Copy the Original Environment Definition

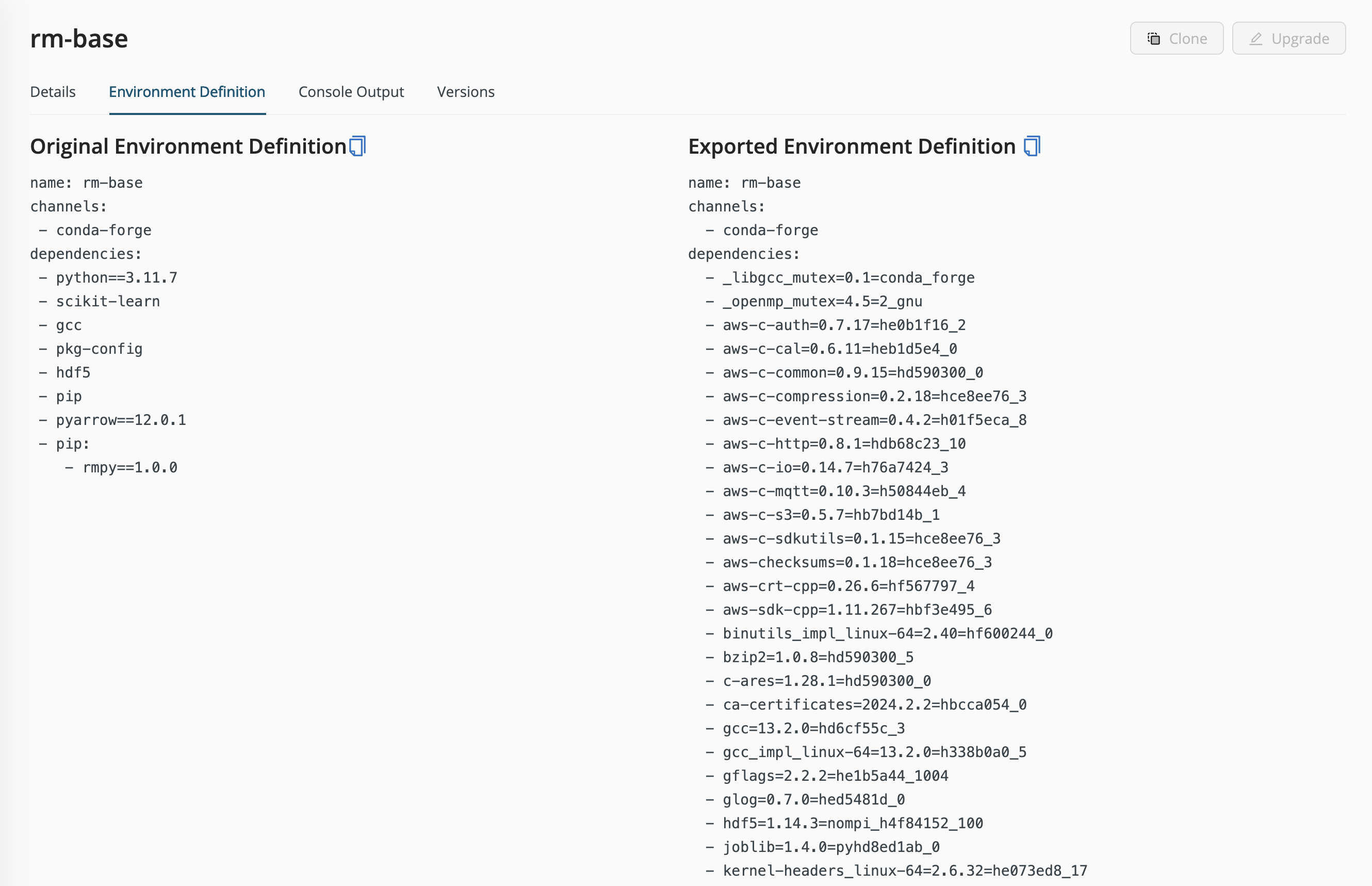coord(358,146)
